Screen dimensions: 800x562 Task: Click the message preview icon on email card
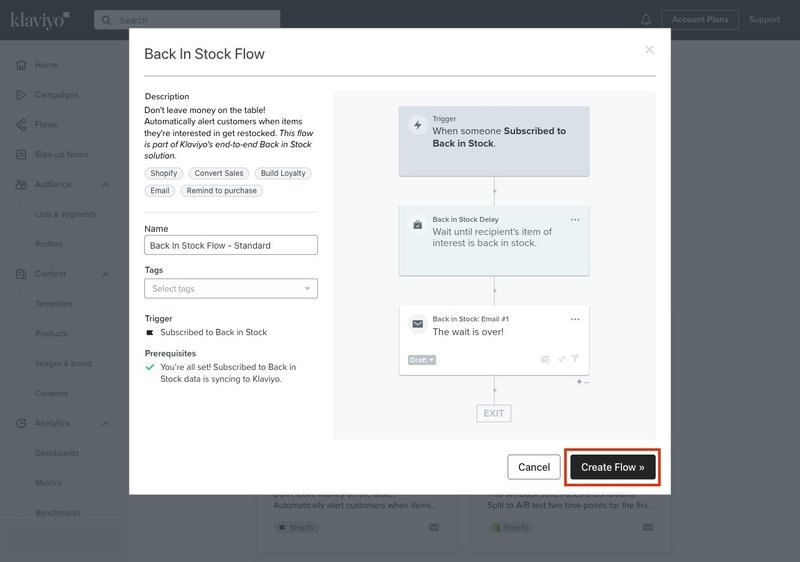545,360
